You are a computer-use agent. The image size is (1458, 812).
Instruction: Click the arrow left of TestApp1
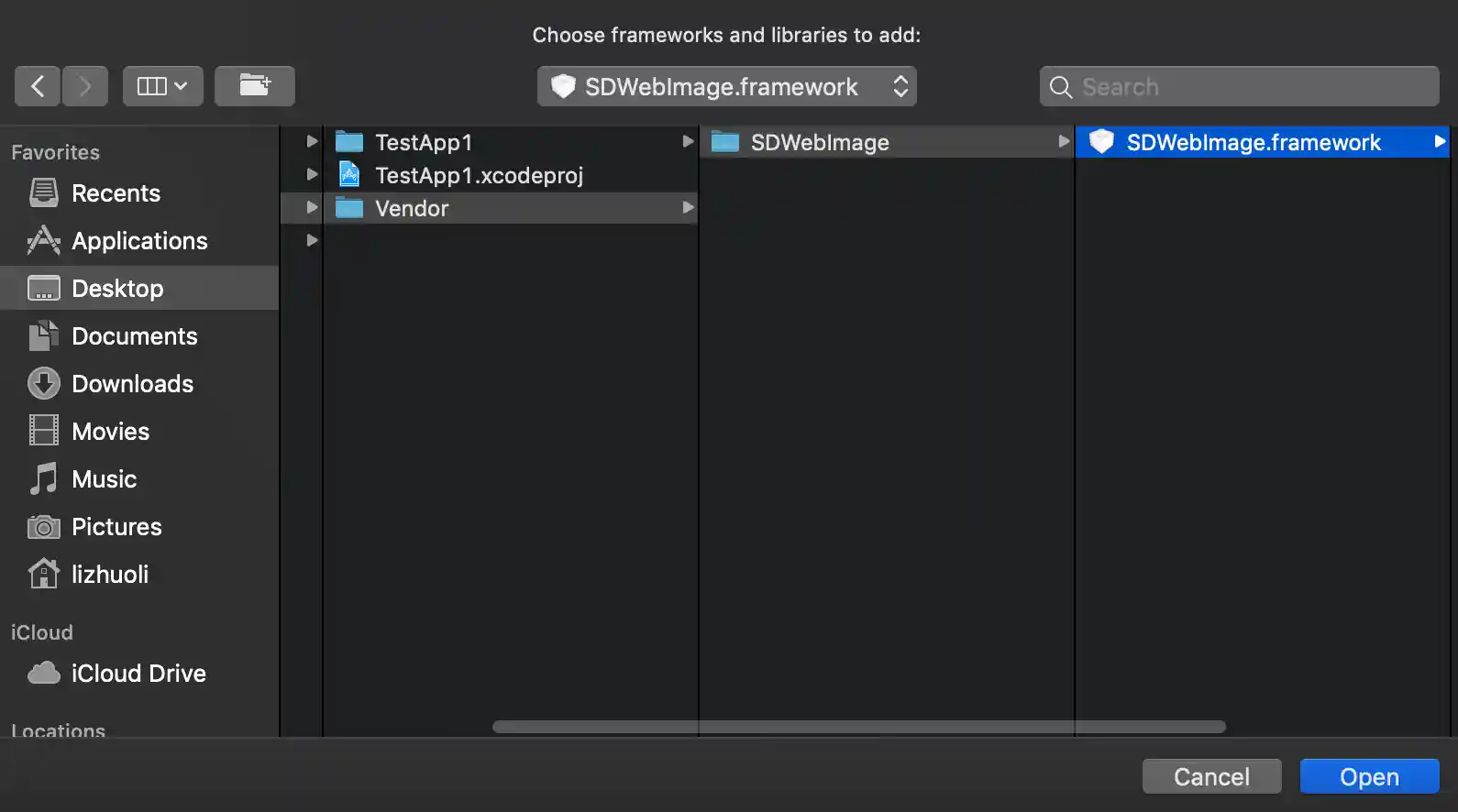click(x=312, y=141)
